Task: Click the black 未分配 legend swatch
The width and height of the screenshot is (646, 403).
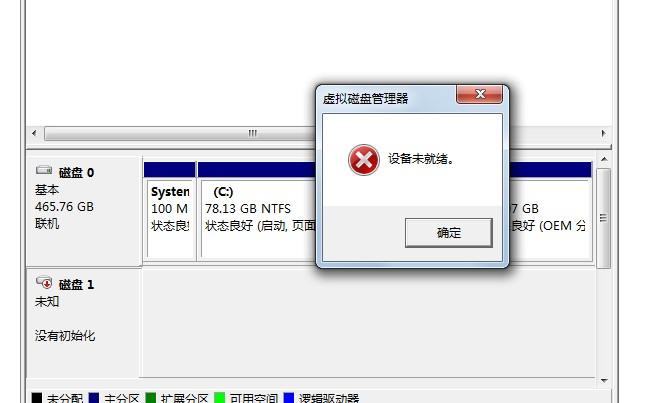Action: click(37, 398)
